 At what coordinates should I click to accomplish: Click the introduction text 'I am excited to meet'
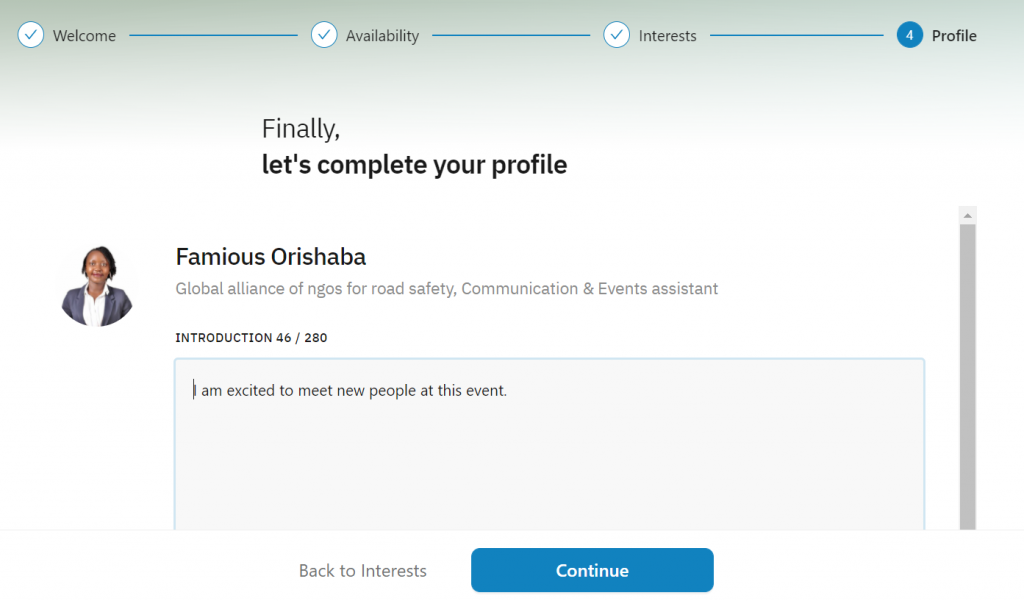coord(253,391)
